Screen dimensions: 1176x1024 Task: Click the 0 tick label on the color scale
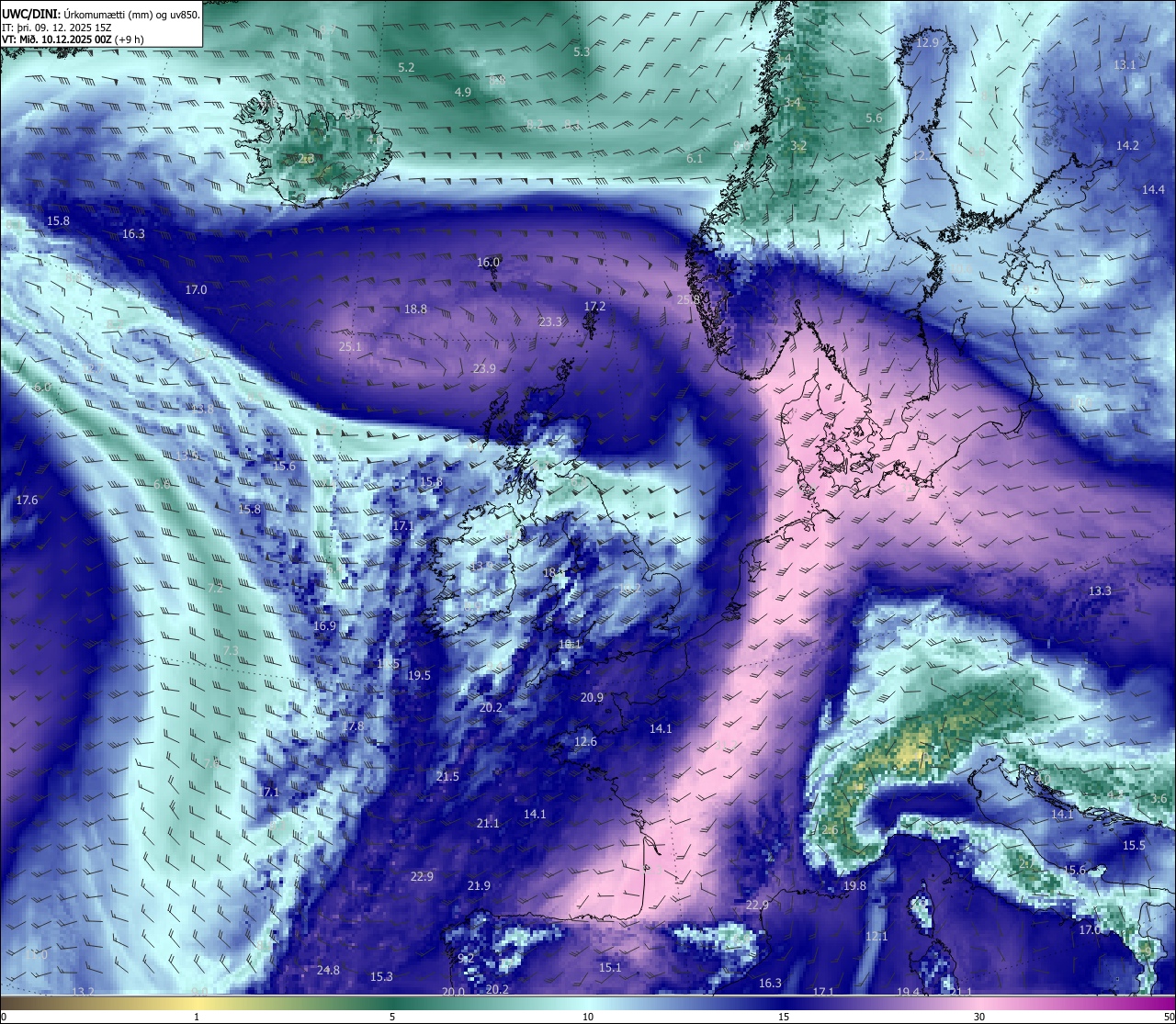(4, 1017)
